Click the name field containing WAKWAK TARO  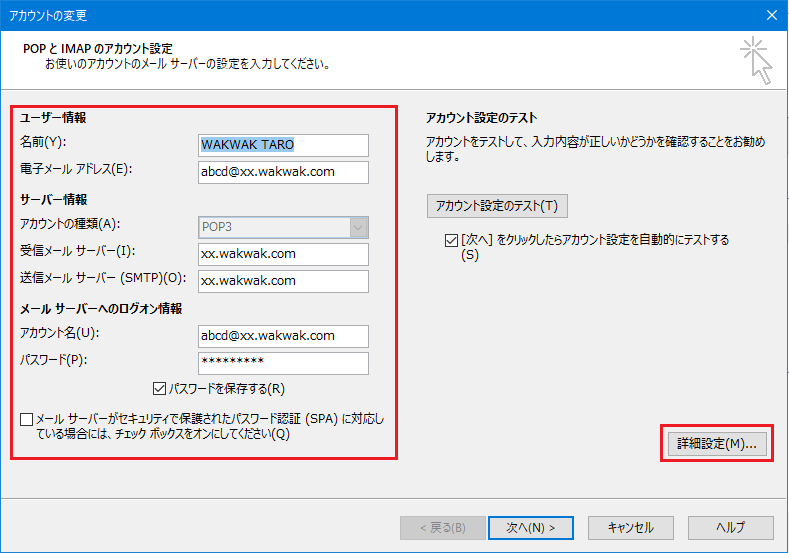(283, 144)
